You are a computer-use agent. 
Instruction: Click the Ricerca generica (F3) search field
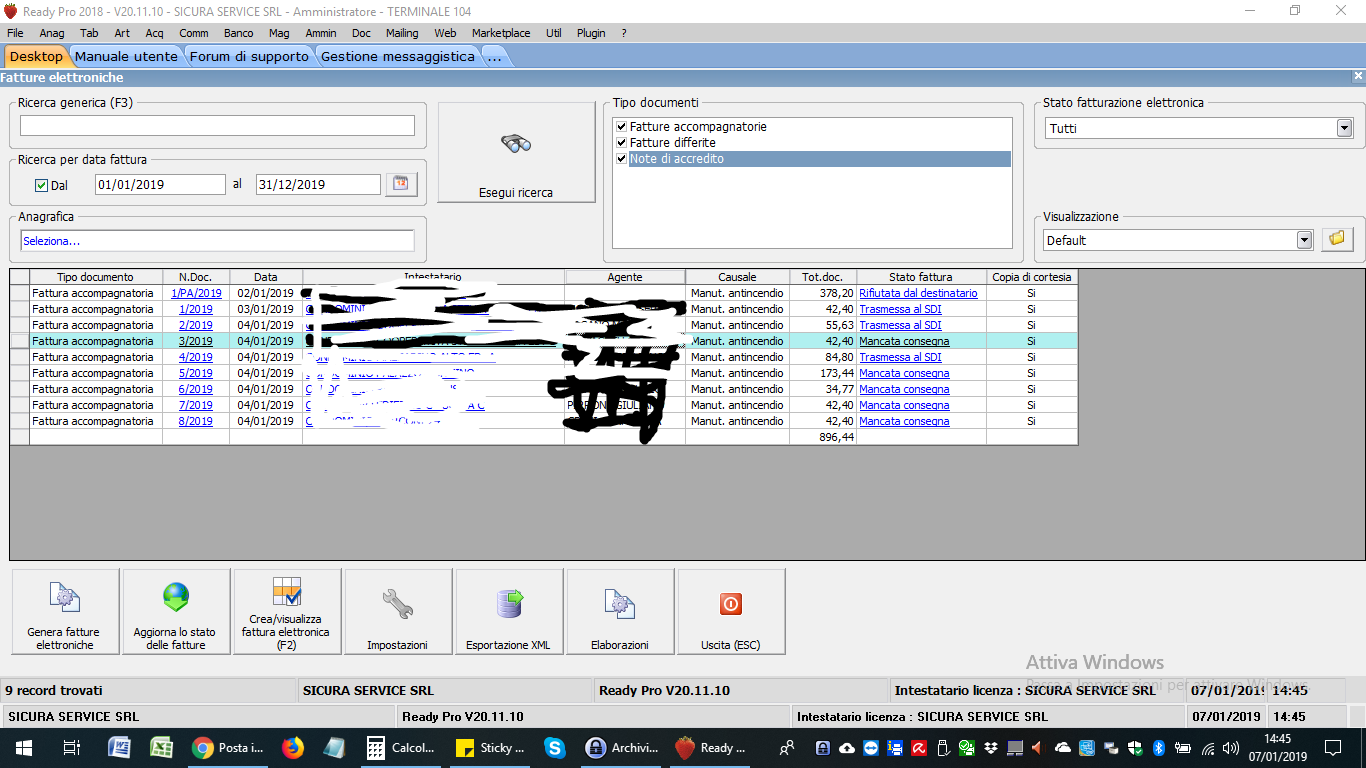tap(217, 125)
